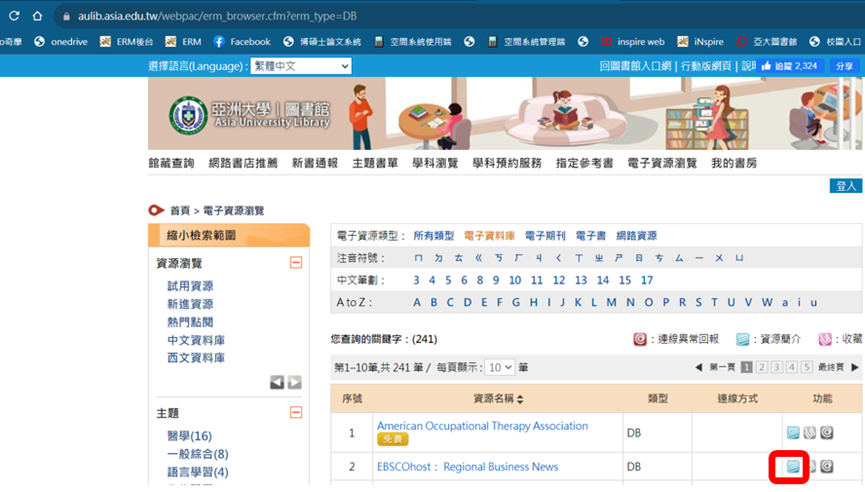Report connection error for American Occupational Therapy Association

coord(826,432)
